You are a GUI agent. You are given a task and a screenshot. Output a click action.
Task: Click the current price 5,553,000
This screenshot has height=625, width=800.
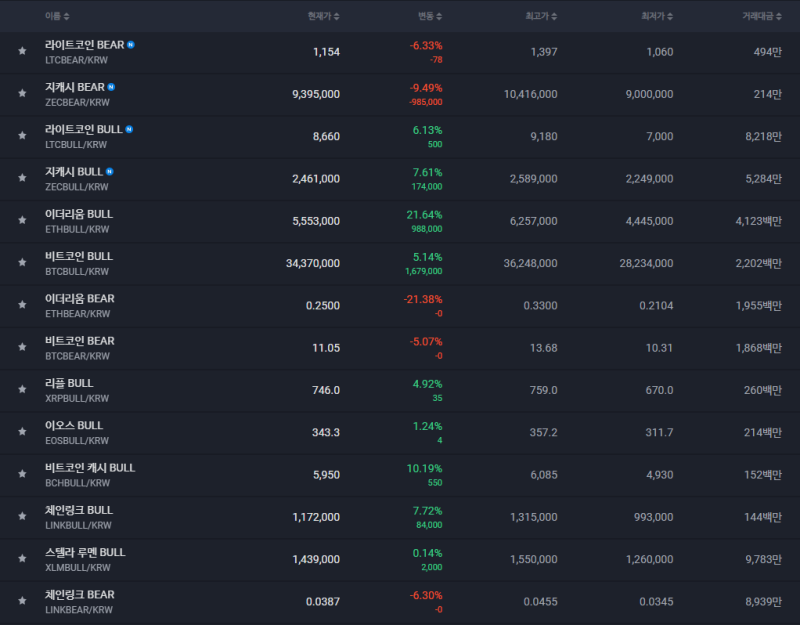coord(316,221)
